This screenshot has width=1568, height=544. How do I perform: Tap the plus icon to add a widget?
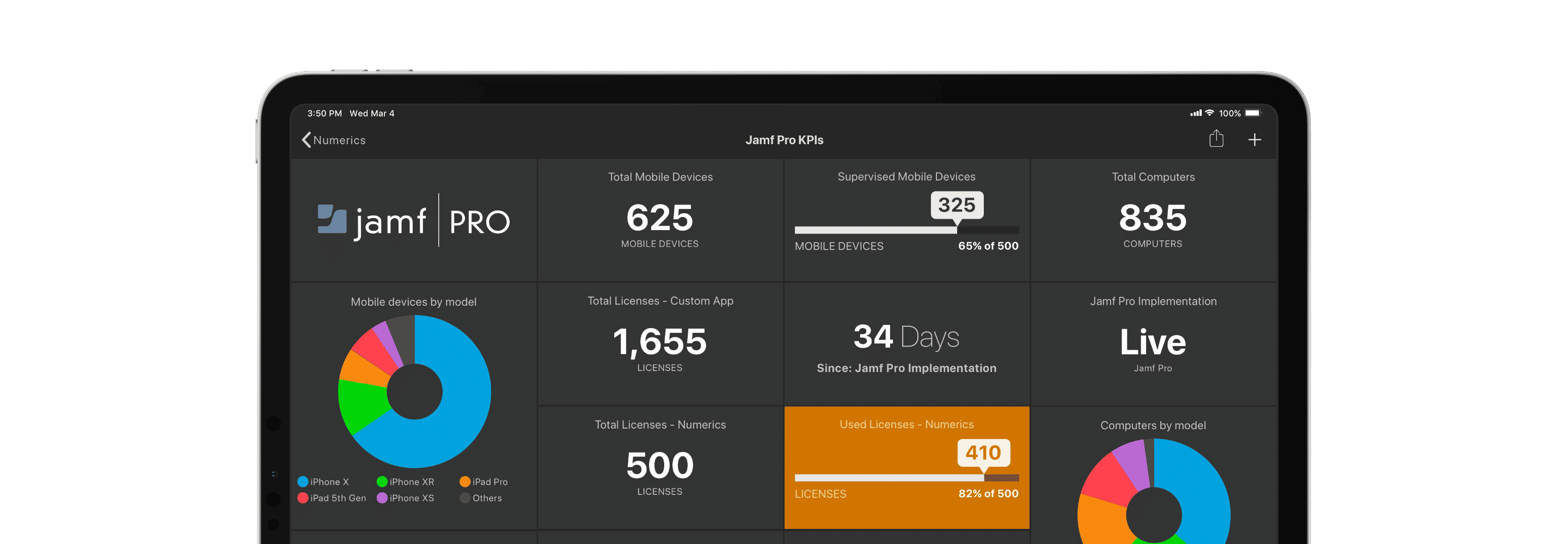[1254, 140]
